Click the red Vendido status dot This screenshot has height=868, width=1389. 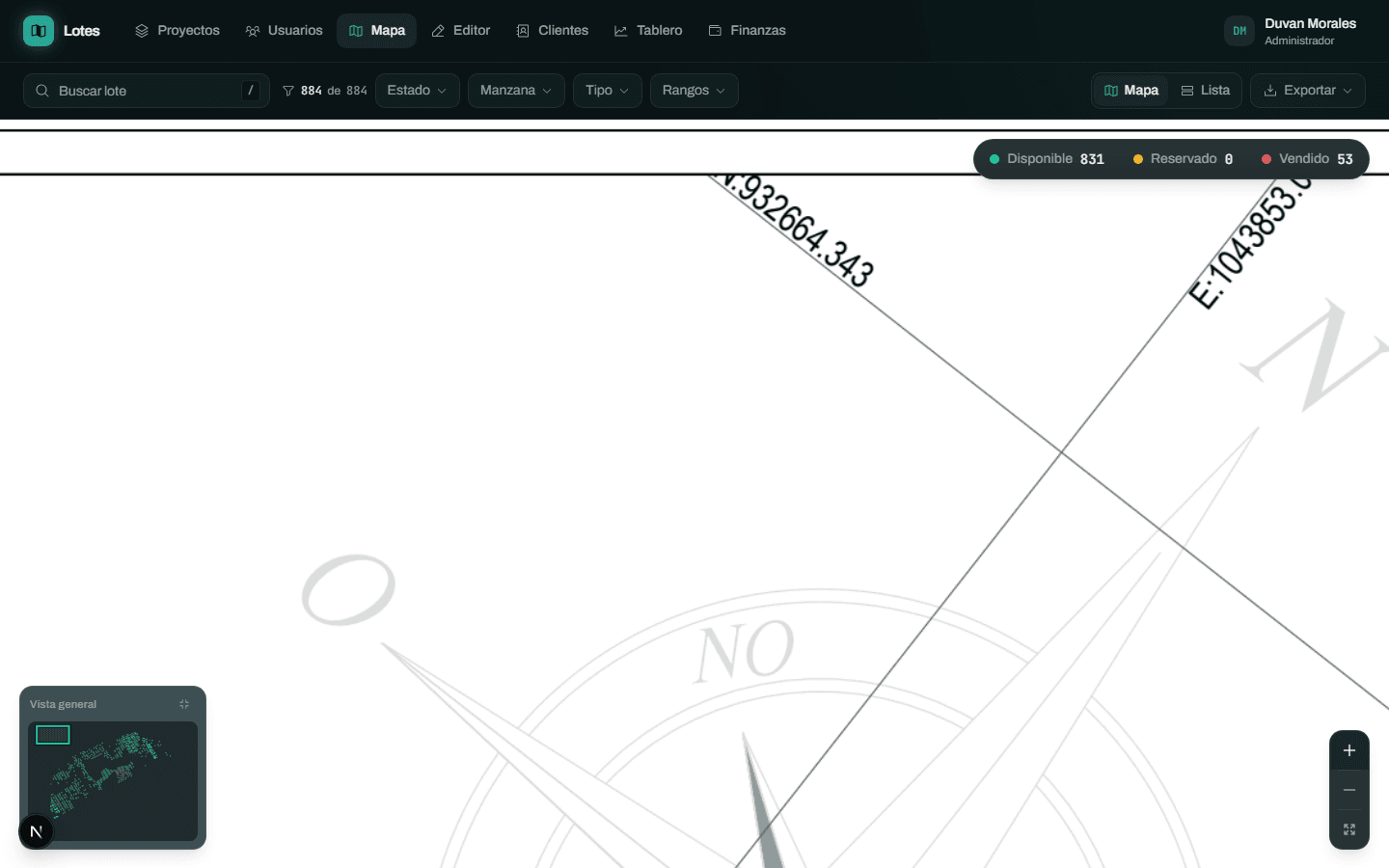tap(1266, 159)
